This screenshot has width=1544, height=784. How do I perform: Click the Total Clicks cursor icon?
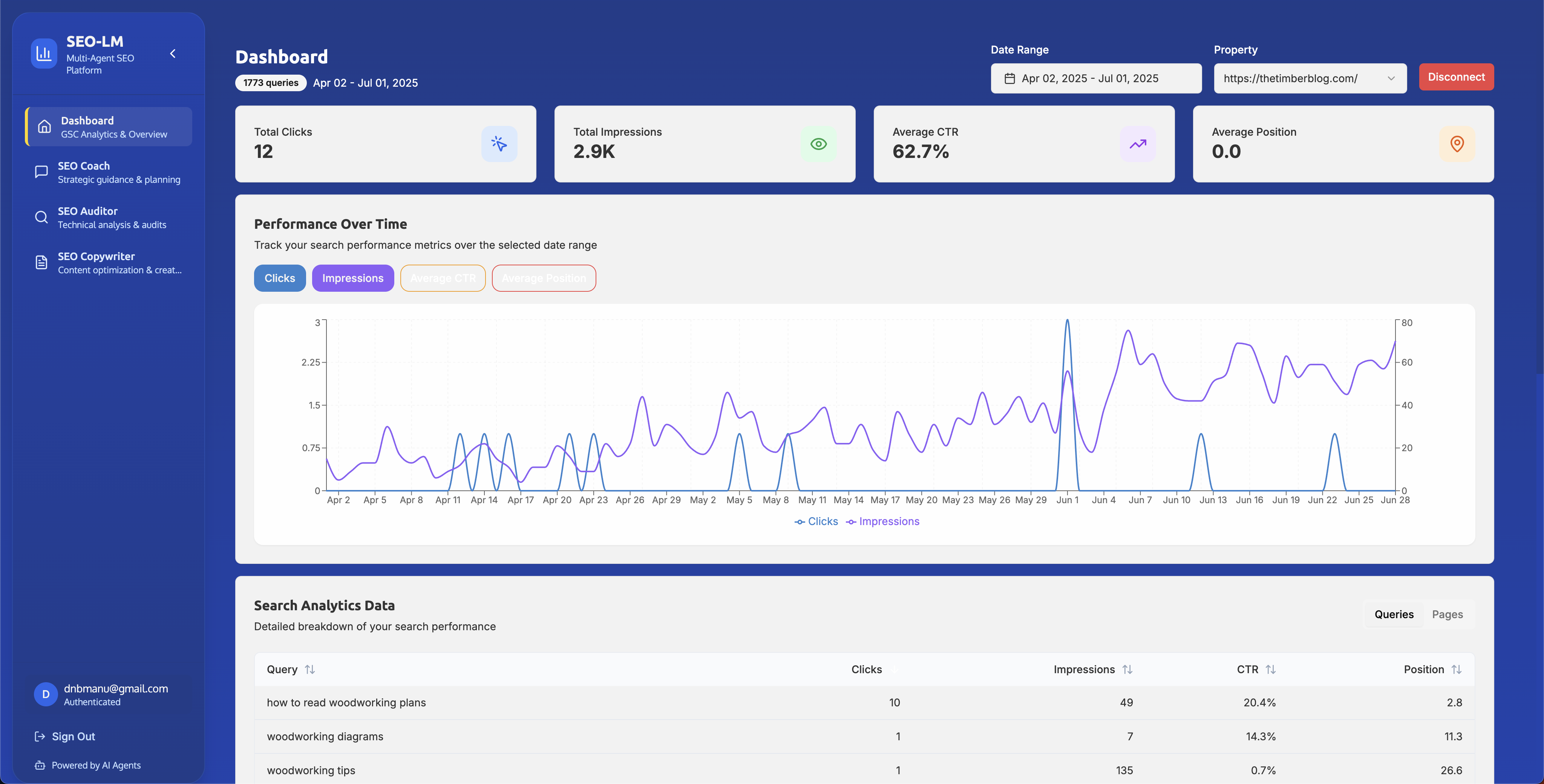click(x=499, y=144)
